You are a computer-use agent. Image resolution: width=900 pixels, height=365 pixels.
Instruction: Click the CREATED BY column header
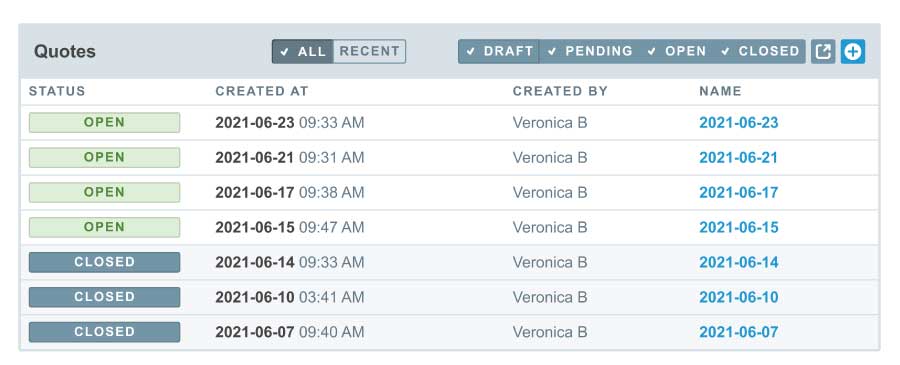coord(560,91)
